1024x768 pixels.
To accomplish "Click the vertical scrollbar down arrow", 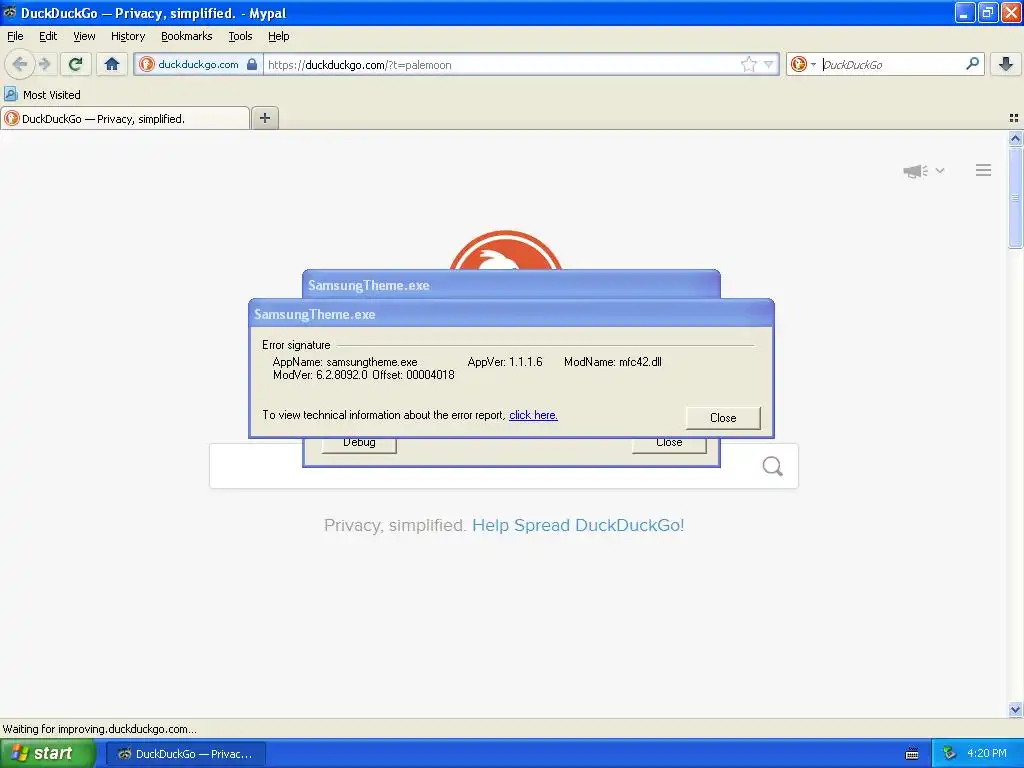I will pos(1015,709).
